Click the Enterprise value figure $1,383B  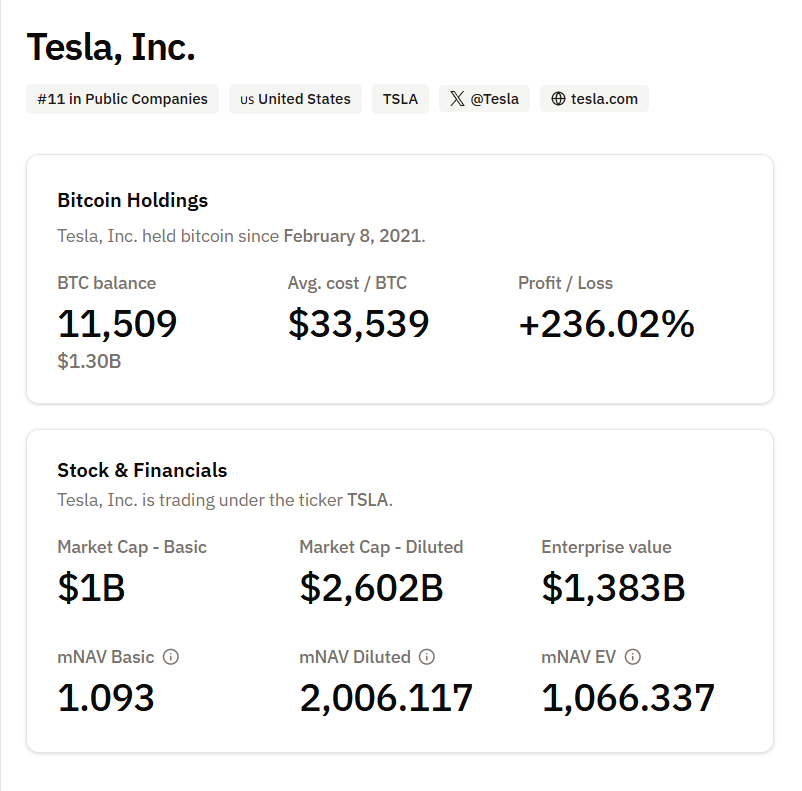[x=613, y=588]
